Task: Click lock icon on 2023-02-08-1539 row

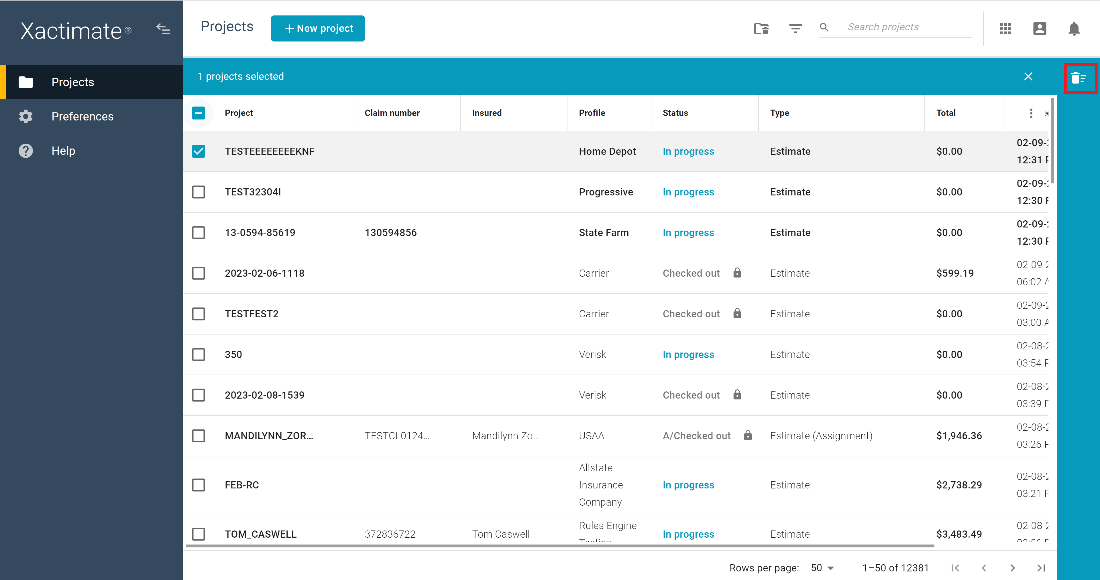Action: [x=737, y=395]
